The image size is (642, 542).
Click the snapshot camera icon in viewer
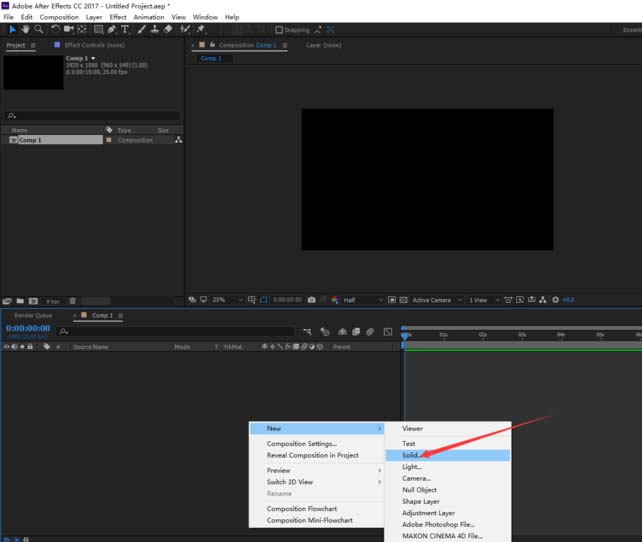coord(312,300)
